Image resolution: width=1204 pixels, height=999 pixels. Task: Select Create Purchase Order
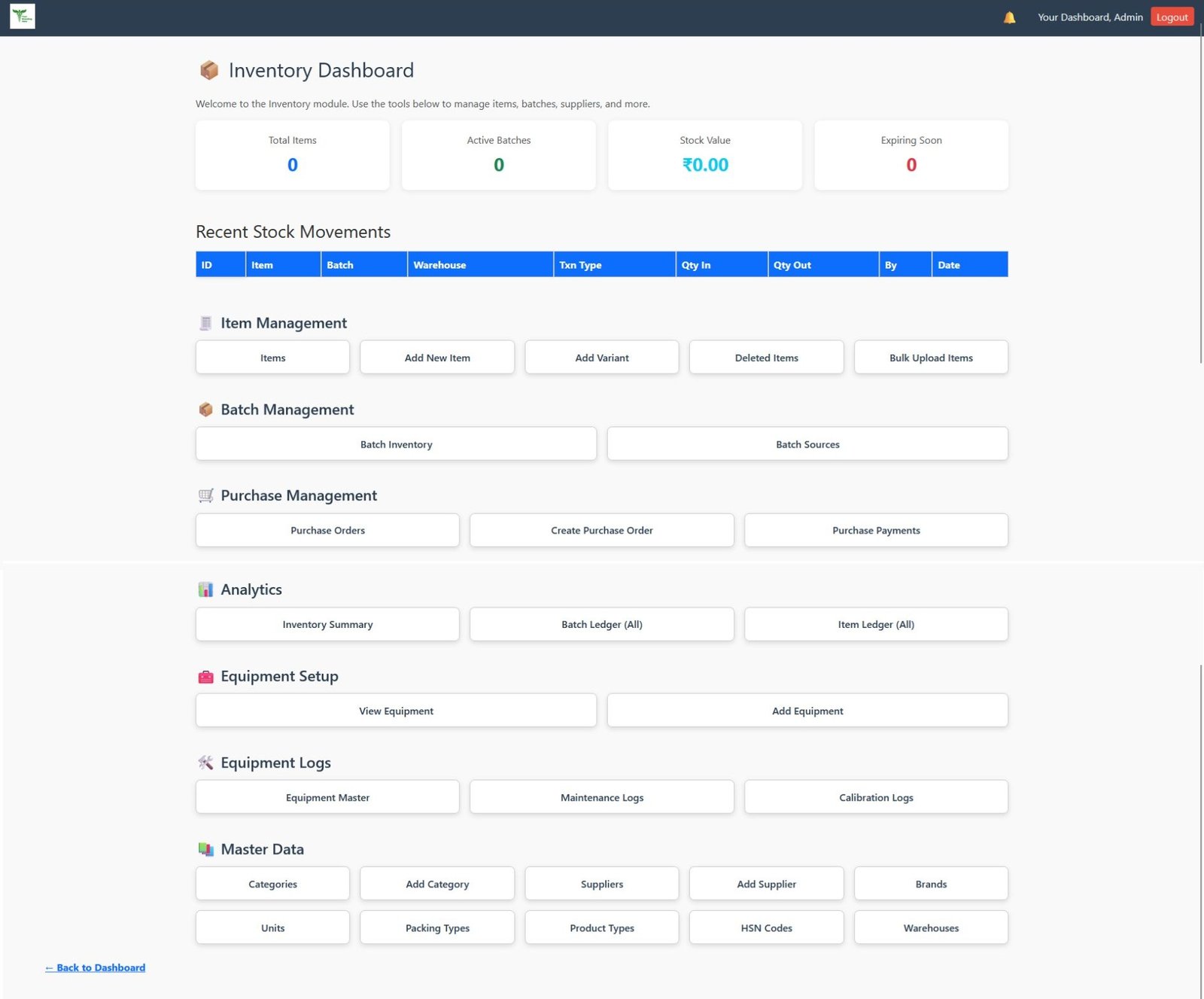click(601, 530)
